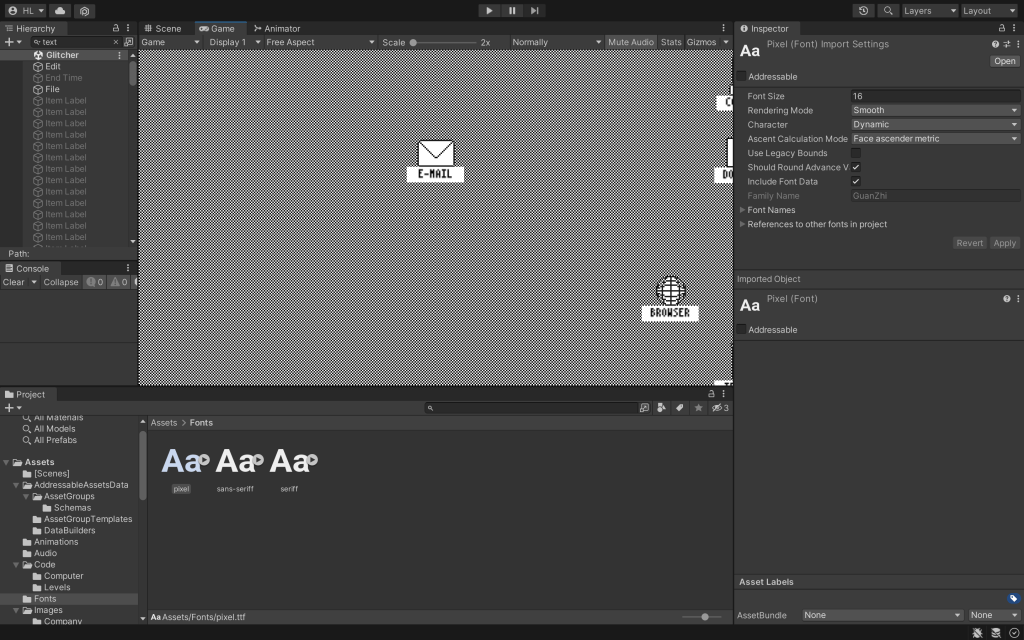
Task: Toggle hidden packages visibility eye icon
Action: pos(718,408)
